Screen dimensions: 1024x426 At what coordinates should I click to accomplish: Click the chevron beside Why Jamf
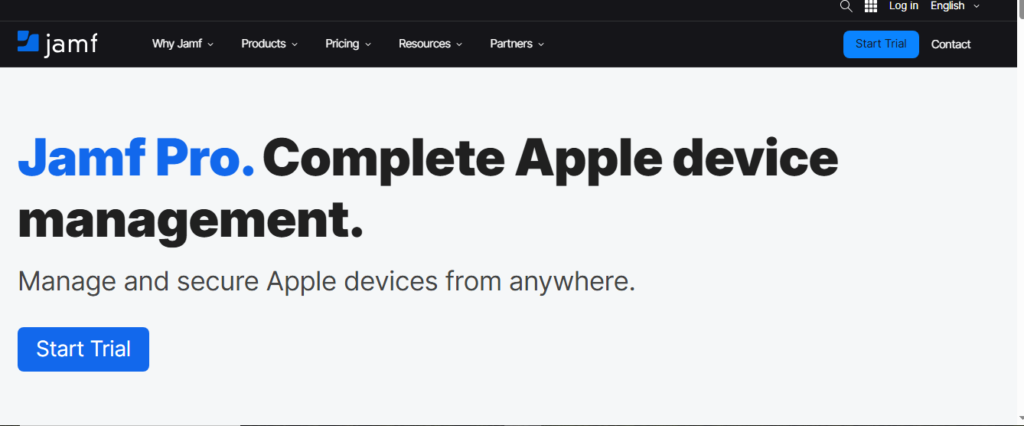tap(210, 44)
